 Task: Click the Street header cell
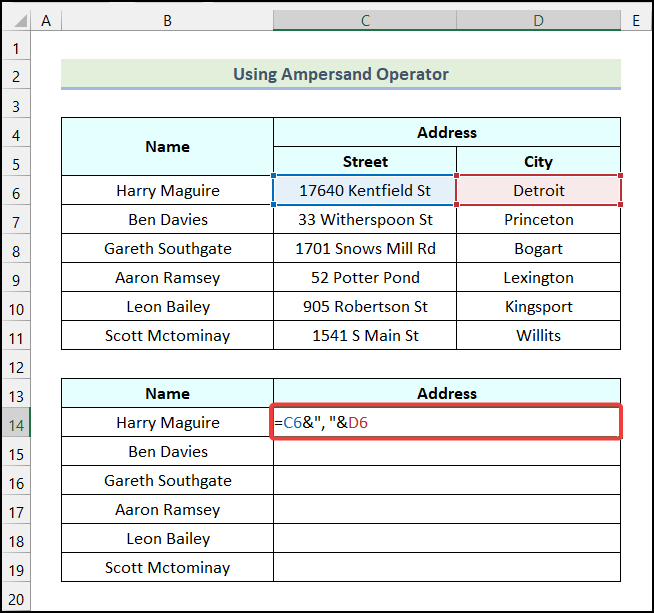pyautogui.click(x=365, y=161)
